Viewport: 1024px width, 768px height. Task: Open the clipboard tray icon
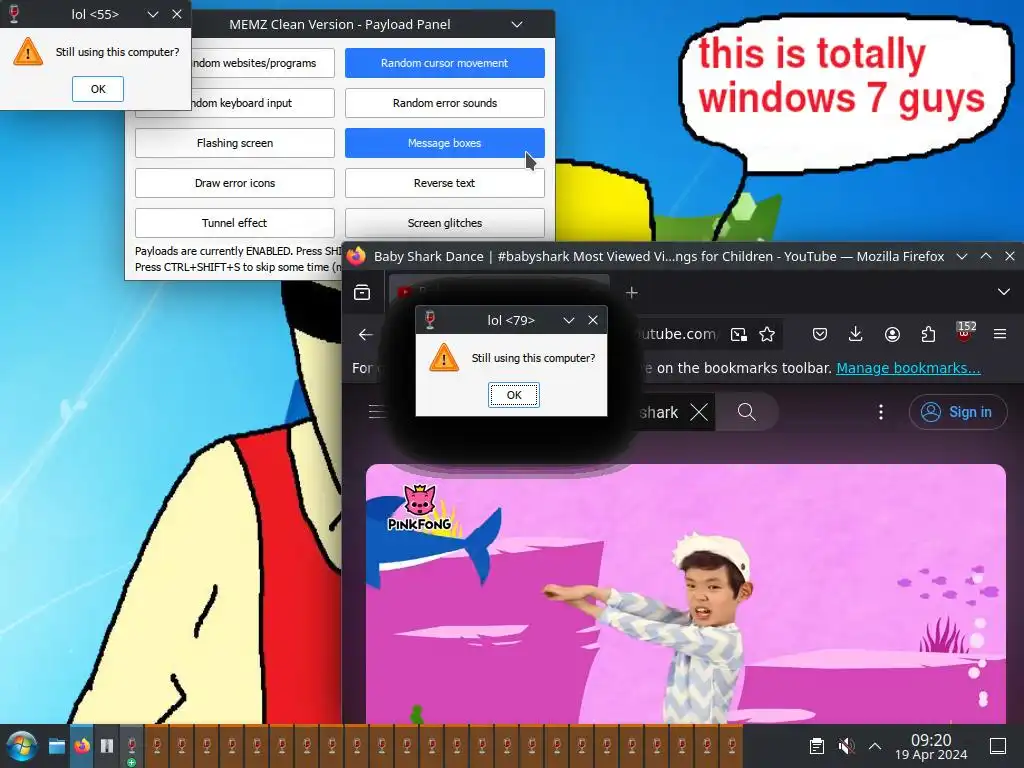[816, 746]
